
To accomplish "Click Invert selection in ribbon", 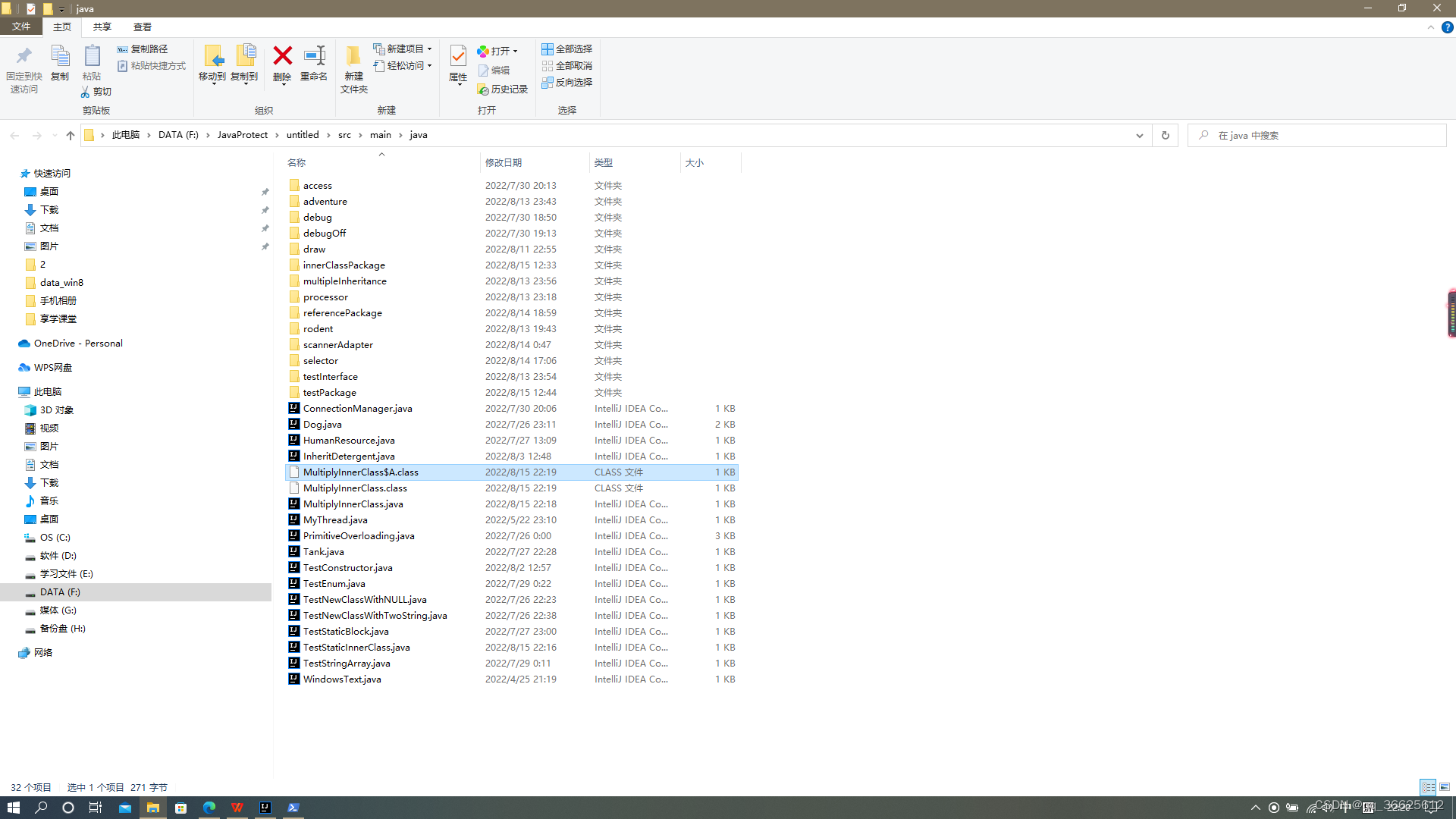I will click(x=566, y=82).
